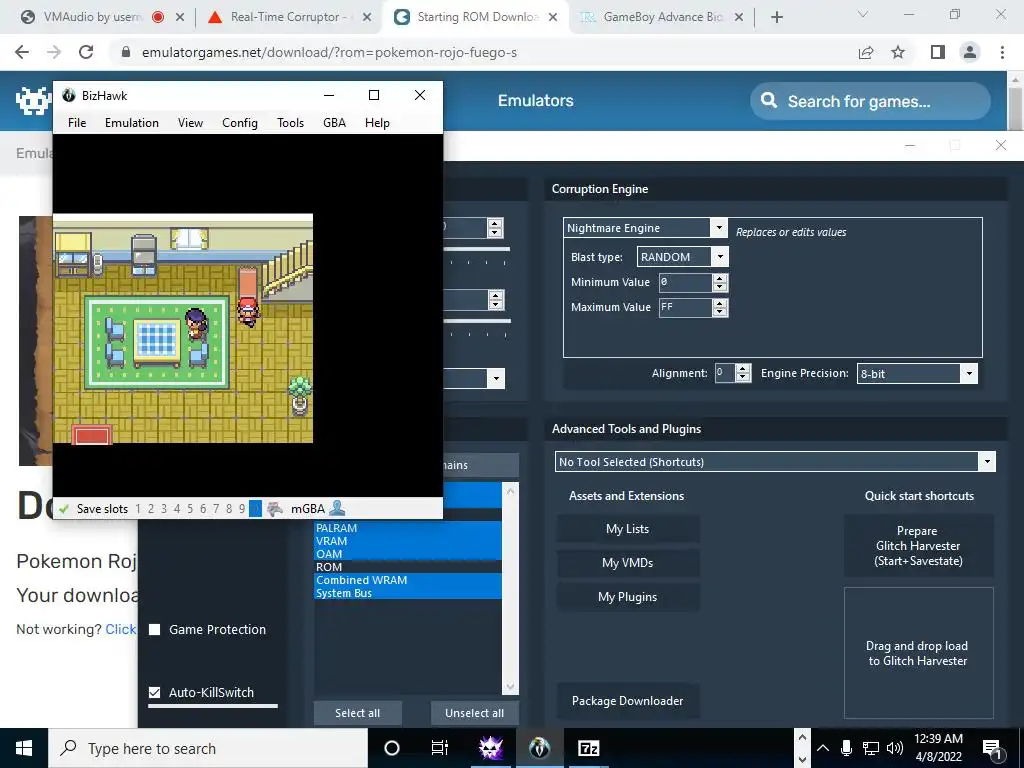Click the Select all domains button
This screenshot has width=1024, height=768.
(x=357, y=713)
